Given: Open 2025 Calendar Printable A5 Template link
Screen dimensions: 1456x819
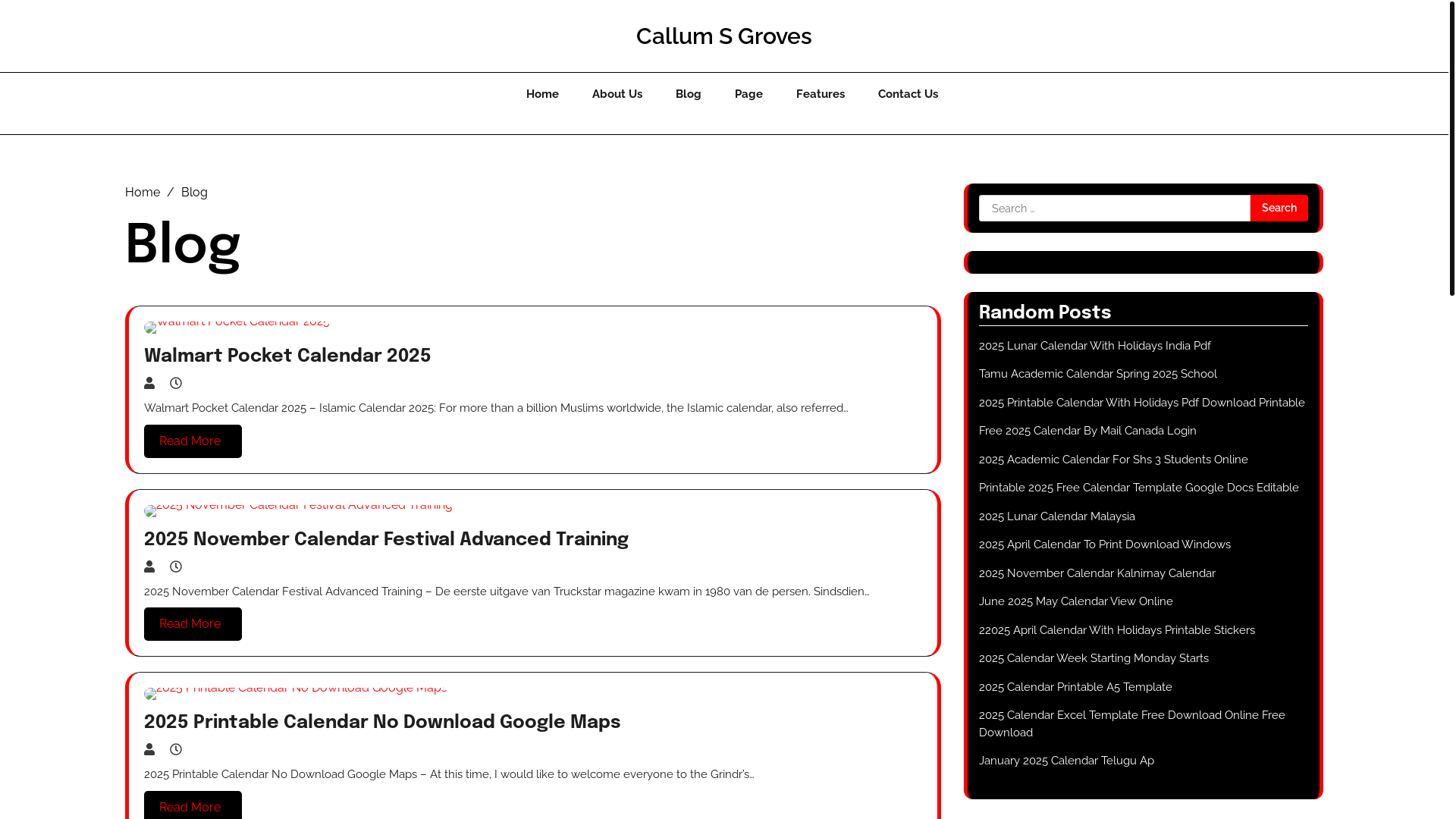Looking at the screenshot, I should (x=1075, y=687).
